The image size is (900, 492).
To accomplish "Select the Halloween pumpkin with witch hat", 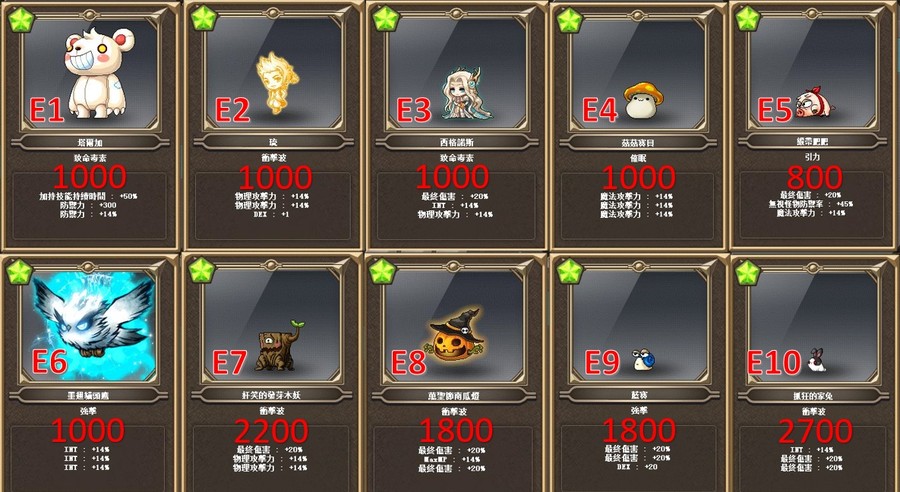I will pyautogui.click(x=455, y=336).
